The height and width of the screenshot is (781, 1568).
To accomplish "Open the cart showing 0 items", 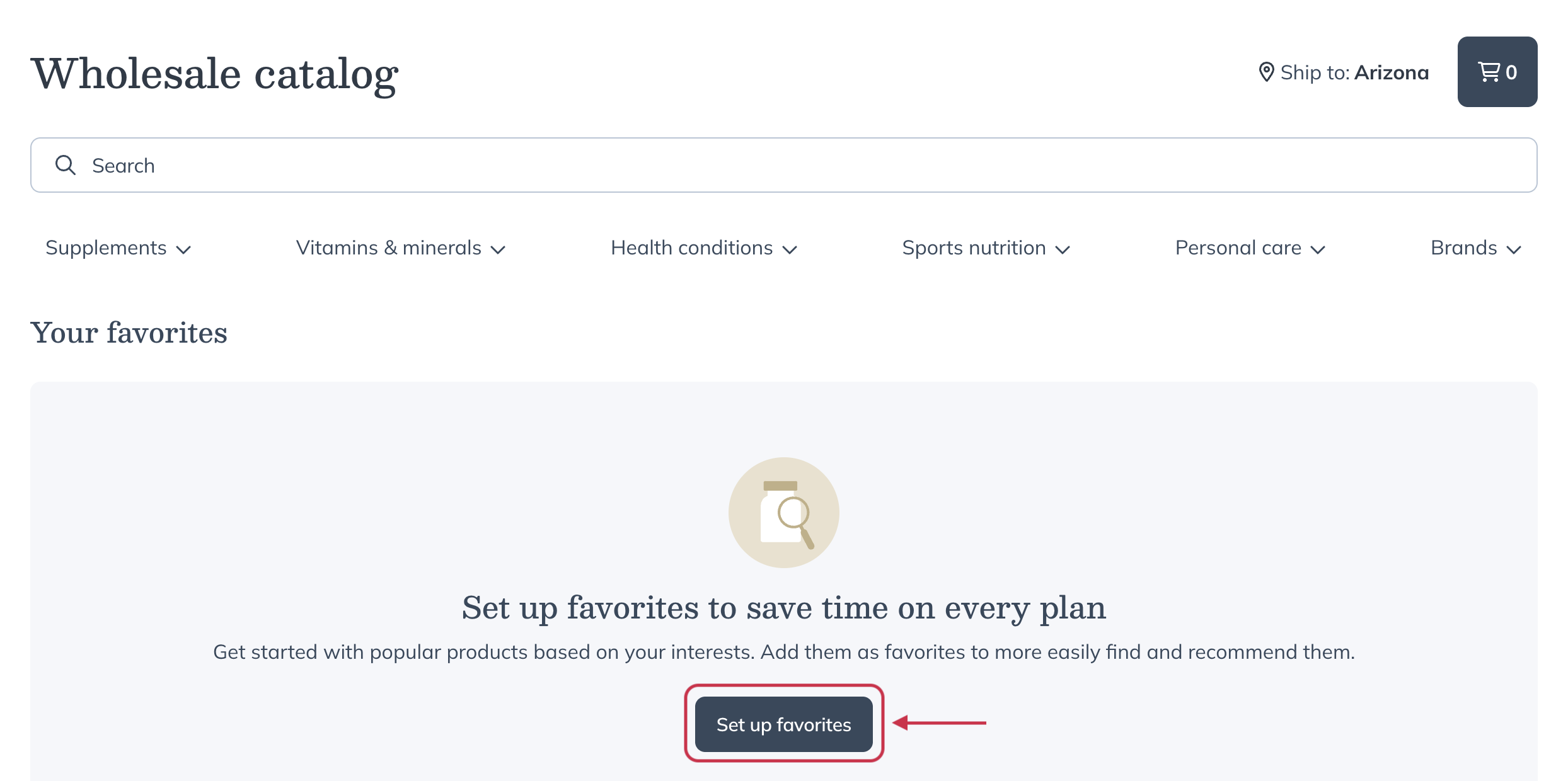I will 1497,71.
